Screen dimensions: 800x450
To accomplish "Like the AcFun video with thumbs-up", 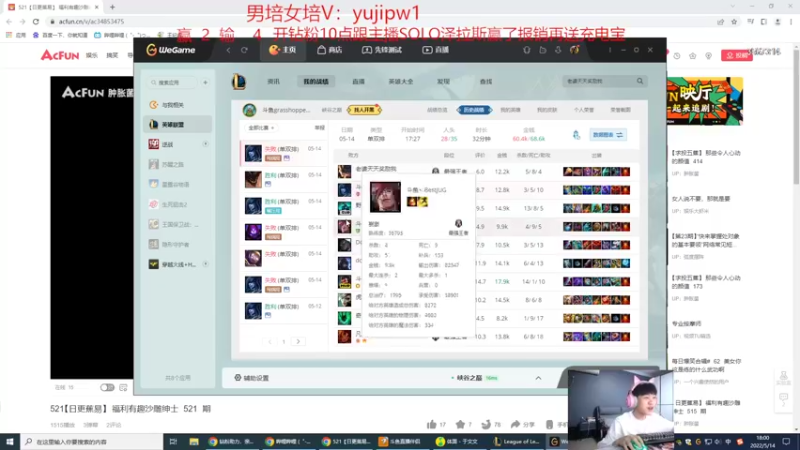I will [x=432, y=424].
